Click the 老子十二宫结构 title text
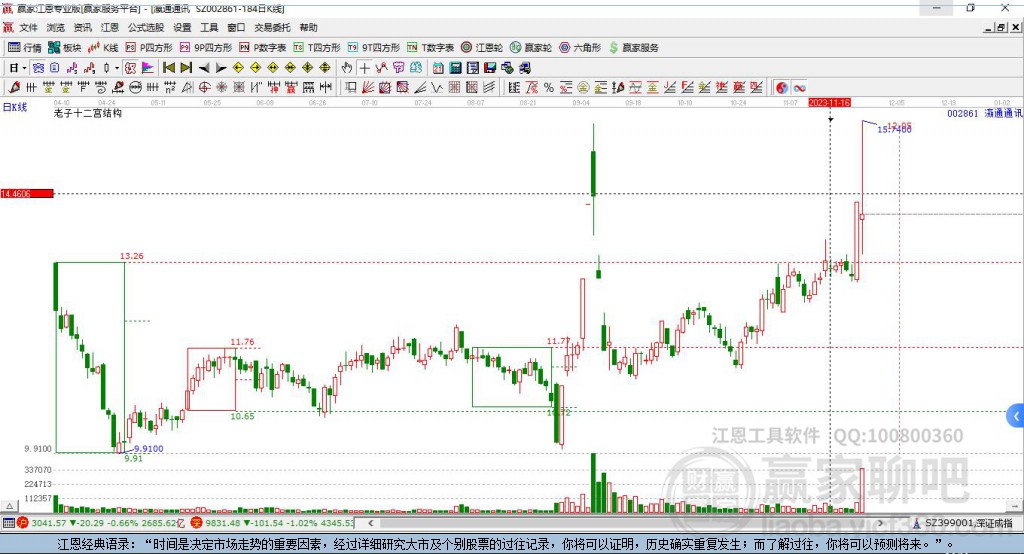This screenshot has width=1024, height=554. click(88, 113)
